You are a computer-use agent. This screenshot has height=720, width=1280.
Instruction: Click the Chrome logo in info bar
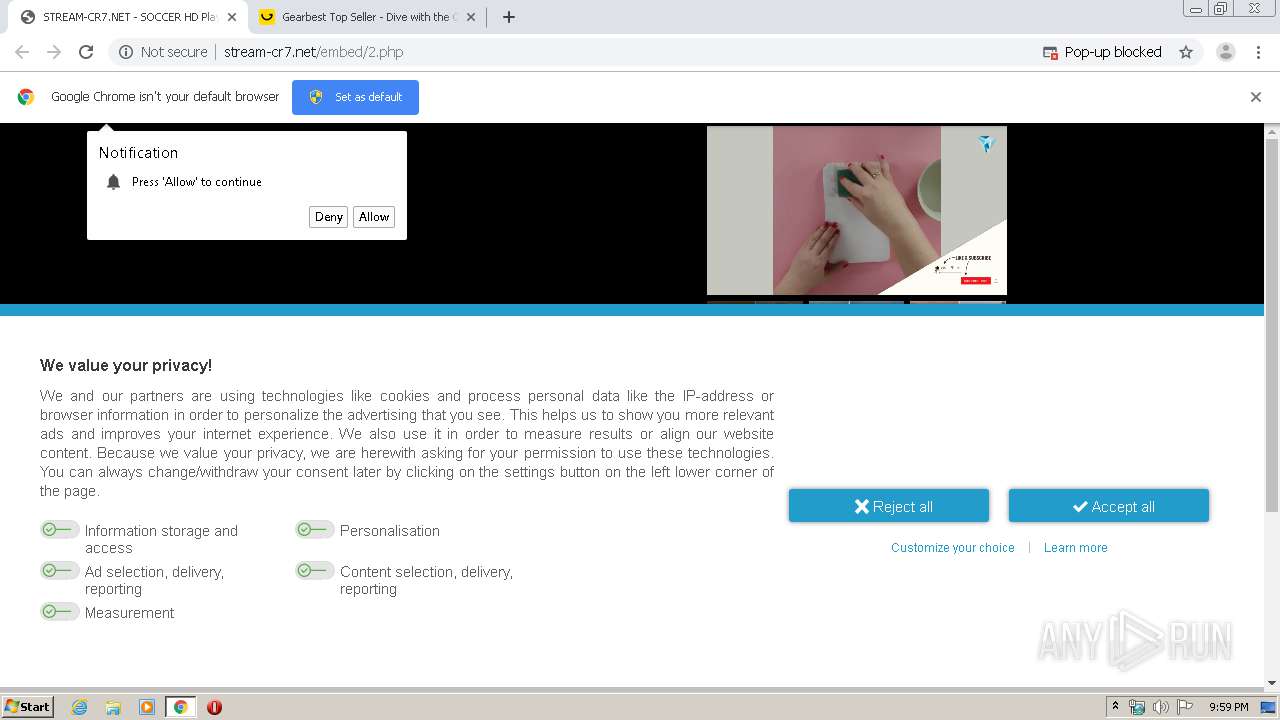tap(26, 97)
